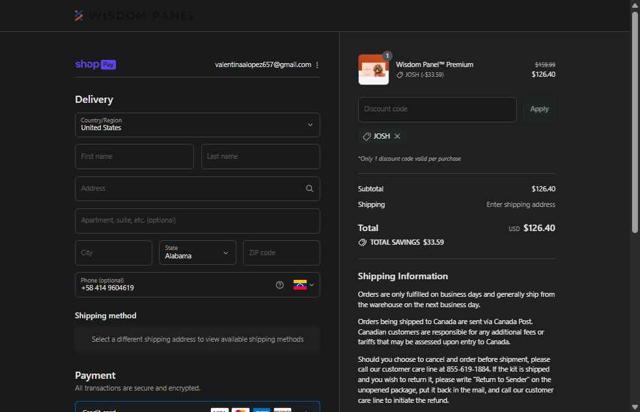This screenshot has height=412, width=640.
Task: Click the email valentinaalopez657@gmail.com
Action: point(263,65)
